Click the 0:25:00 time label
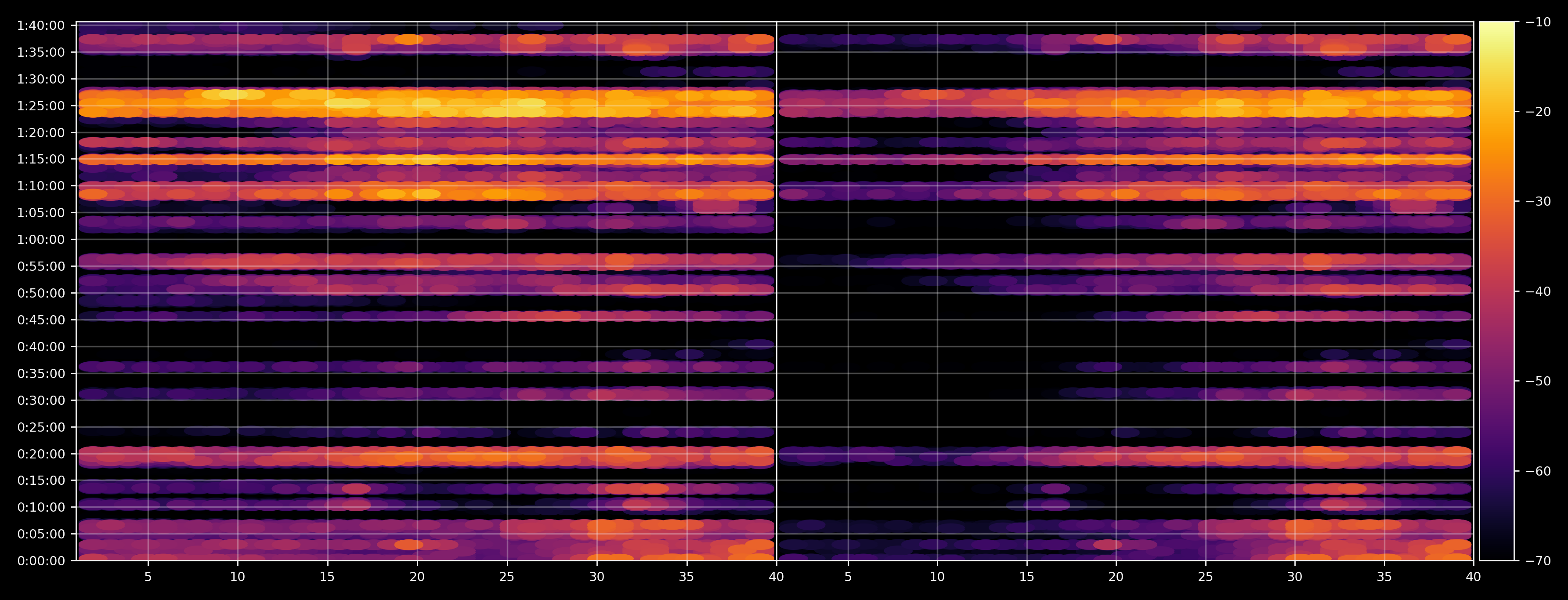The height and width of the screenshot is (600, 1568). coord(41,427)
